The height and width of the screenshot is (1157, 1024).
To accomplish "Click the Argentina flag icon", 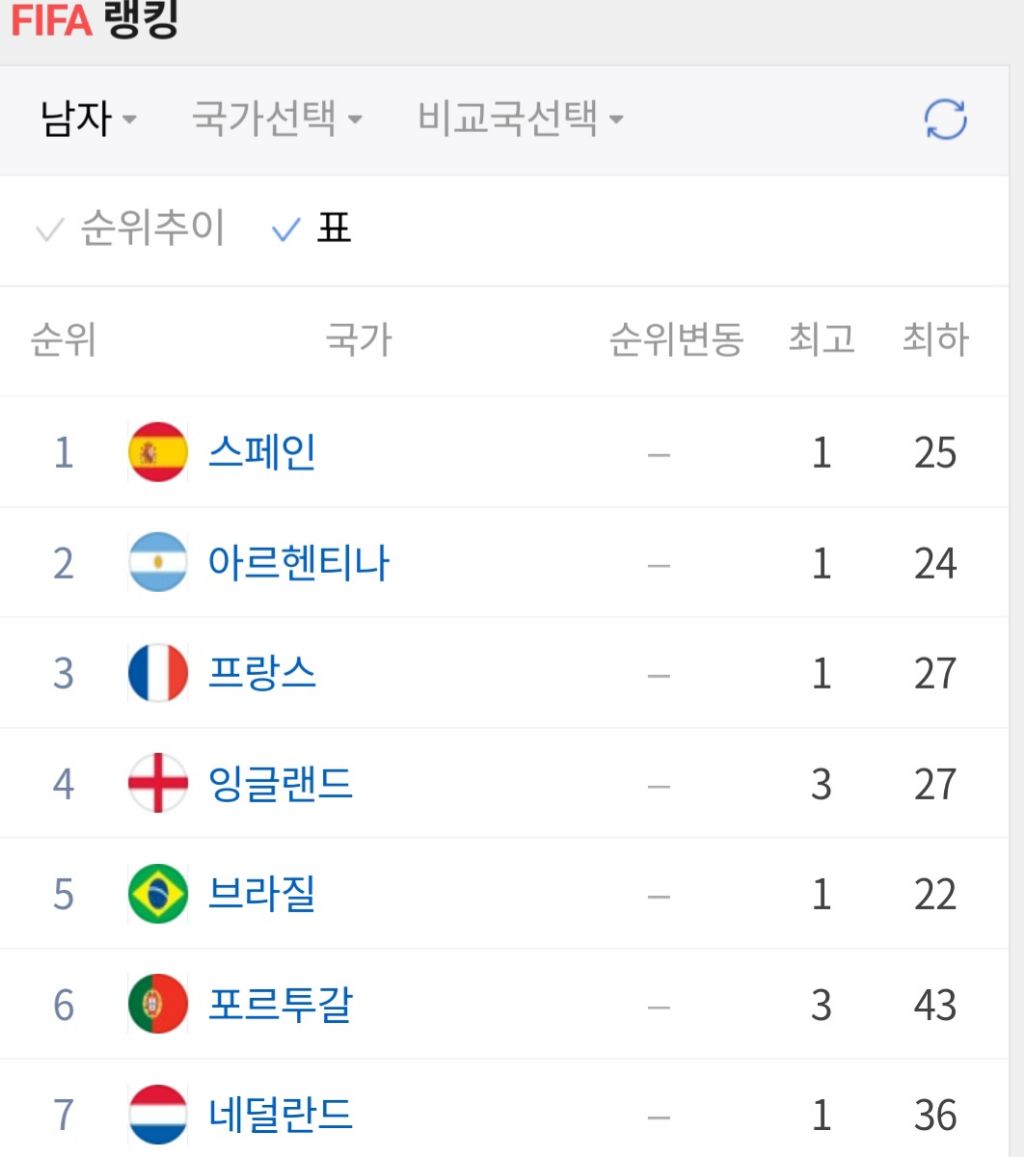I will click(157, 562).
